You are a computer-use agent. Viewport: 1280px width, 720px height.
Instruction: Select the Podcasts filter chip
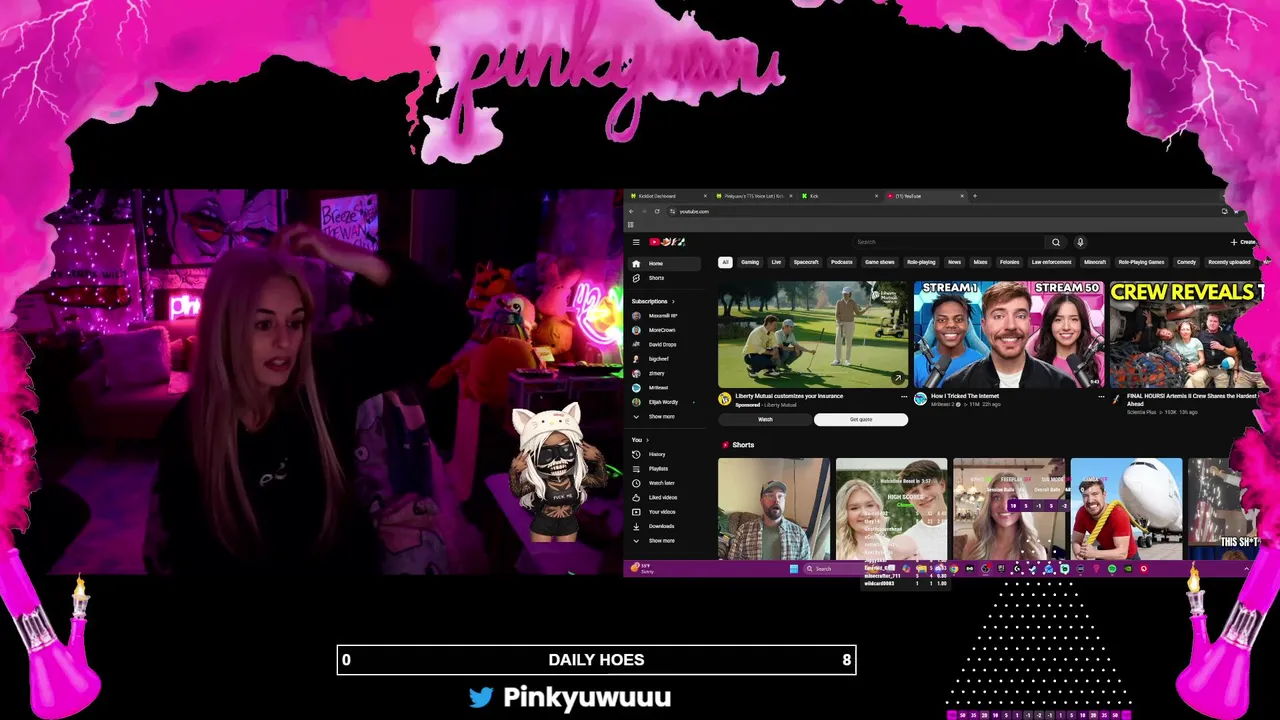[842, 262]
